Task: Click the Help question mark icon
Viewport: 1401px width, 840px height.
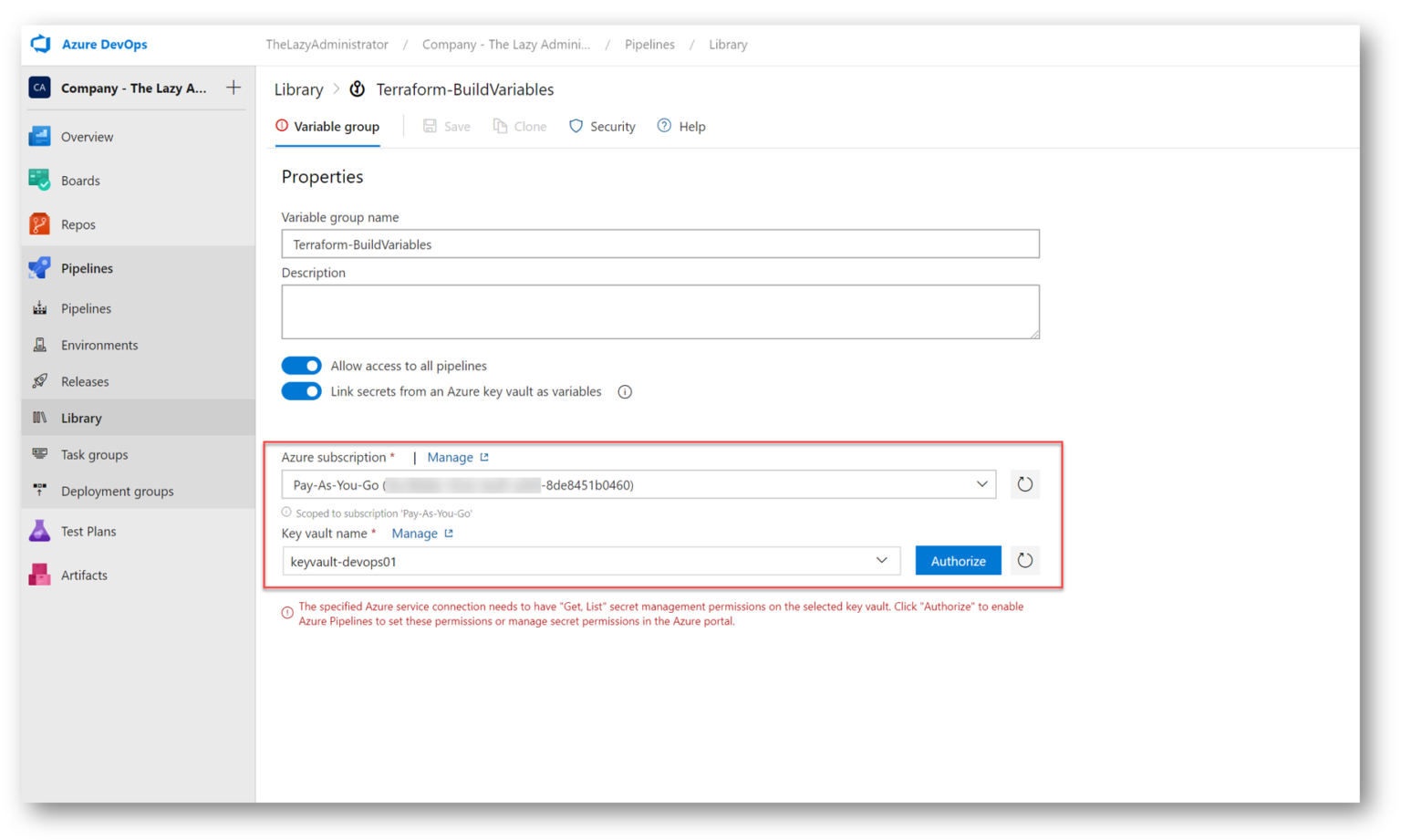Action: pos(664,126)
